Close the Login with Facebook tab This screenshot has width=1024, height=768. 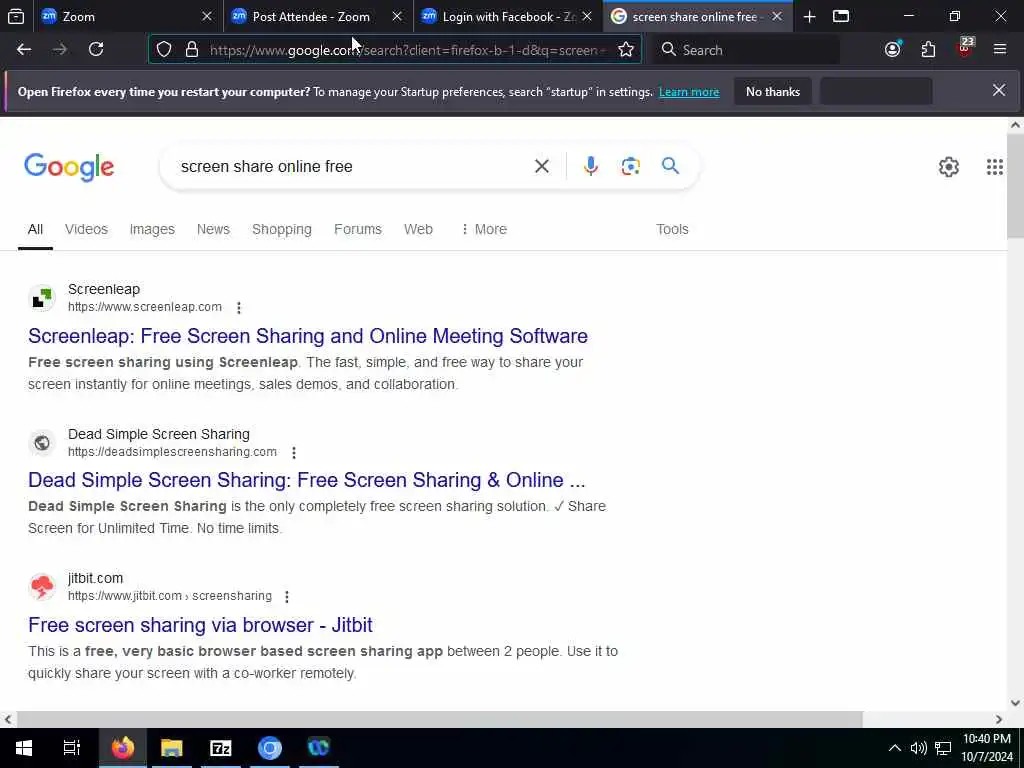(x=586, y=16)
